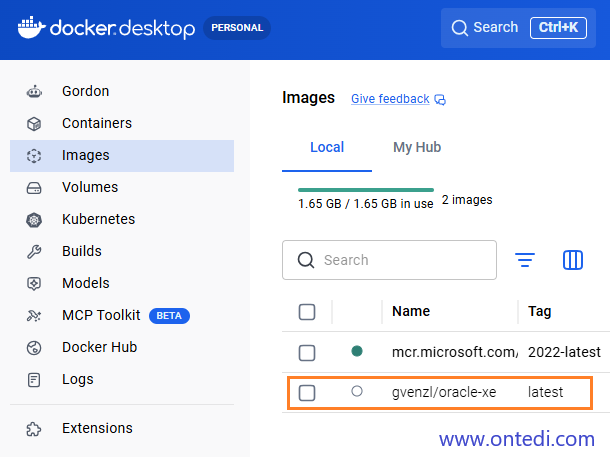This screenshot has height=457, width=610.
Task: Click the Gordon robot icon
Action: click(34, 92)
